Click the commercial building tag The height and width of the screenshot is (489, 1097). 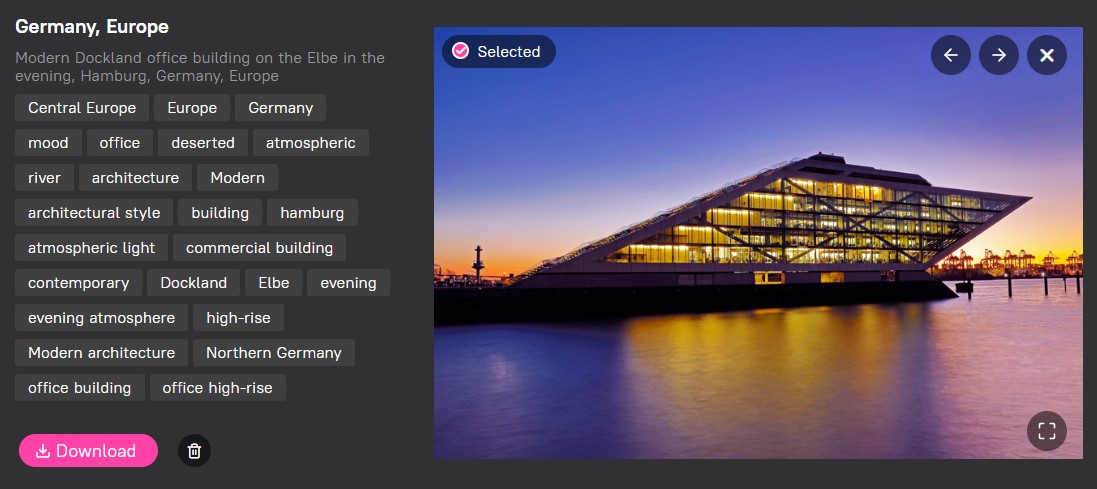point(260,248)
